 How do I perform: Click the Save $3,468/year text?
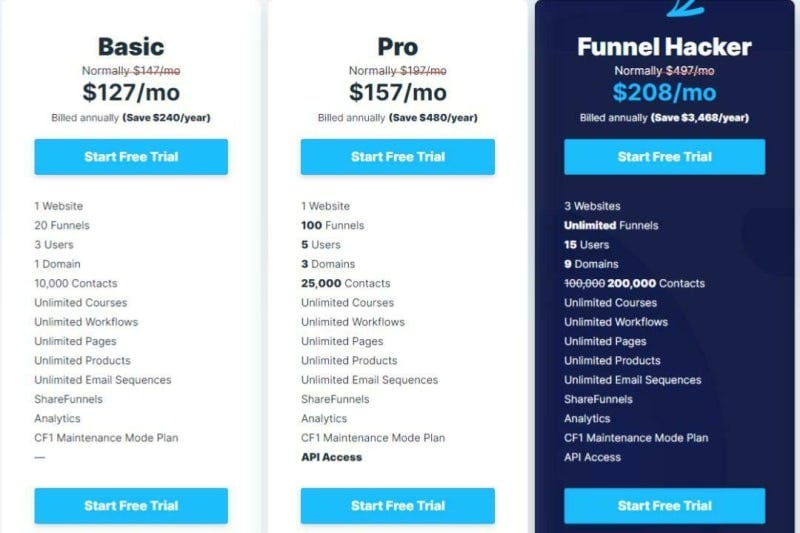(700, 118)
